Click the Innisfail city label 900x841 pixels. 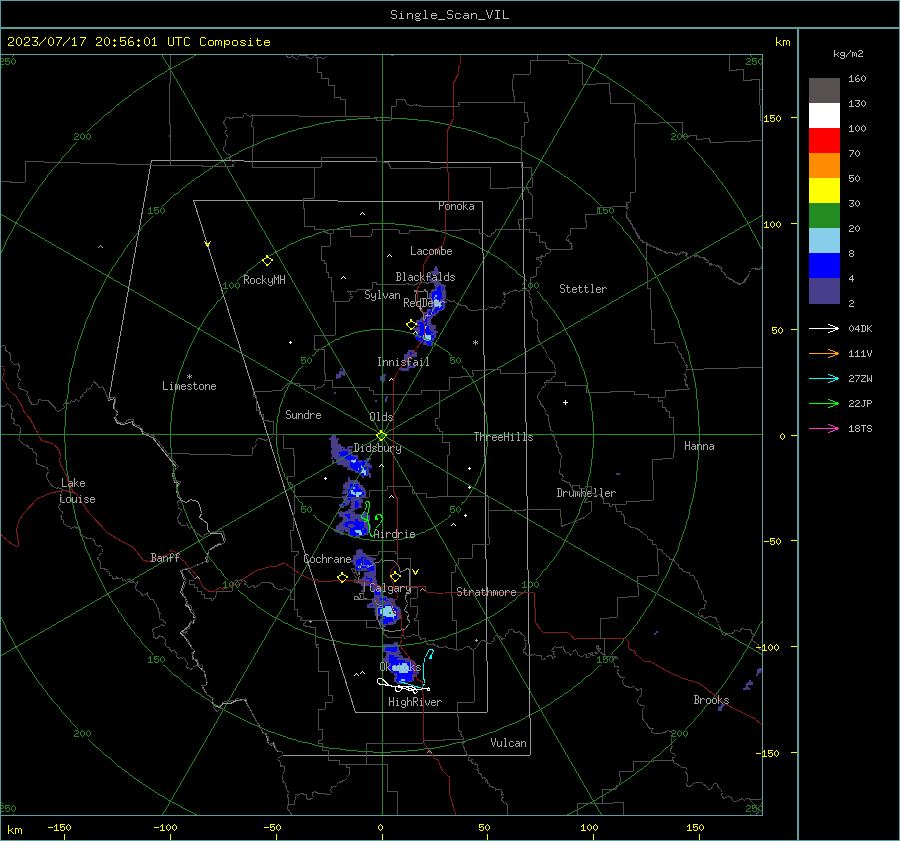(x=403, y=362)
